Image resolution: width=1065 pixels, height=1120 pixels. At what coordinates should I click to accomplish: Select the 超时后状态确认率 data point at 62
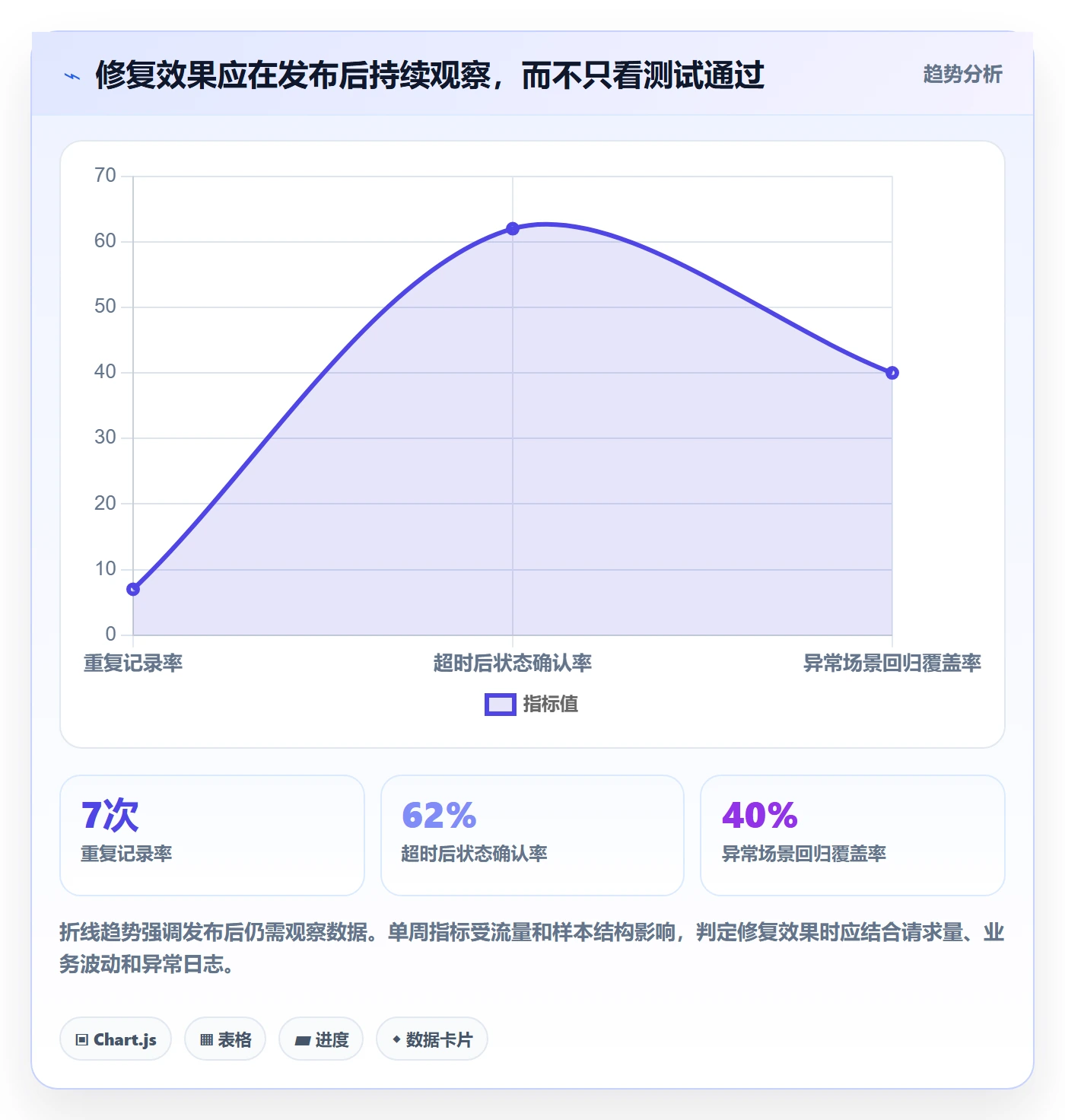coord(513,228)
